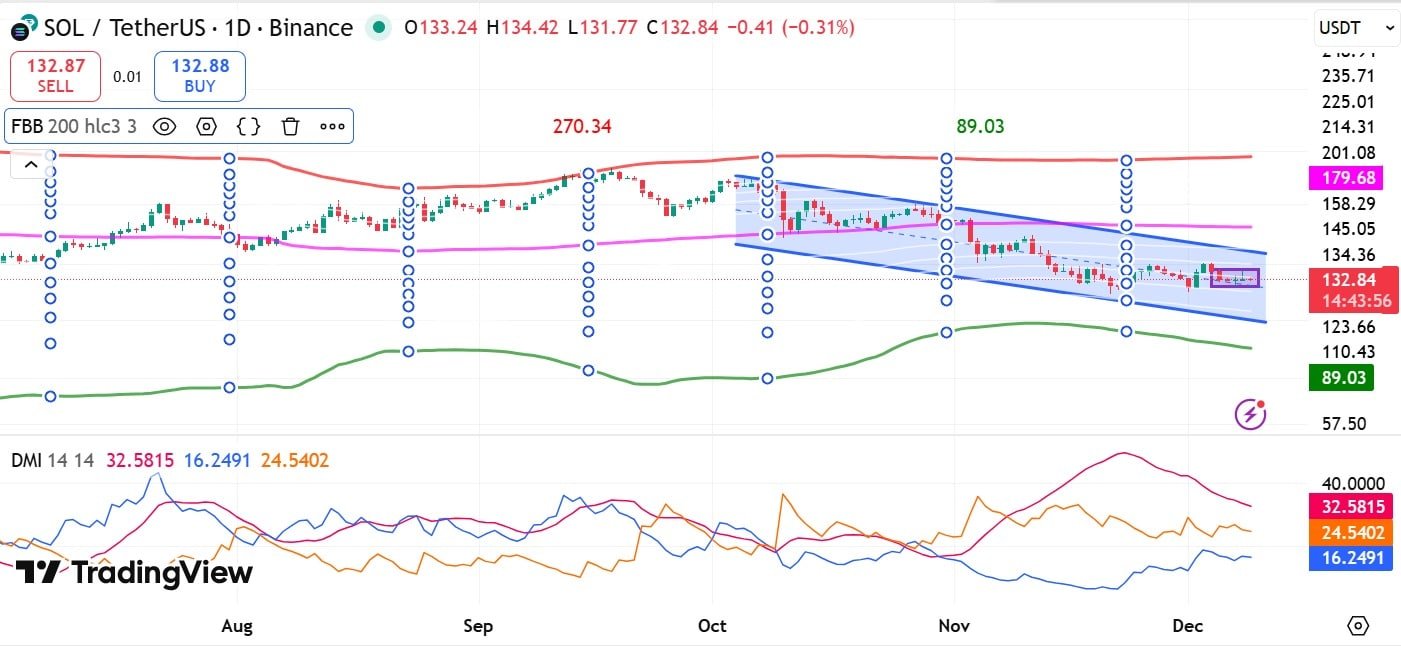The image size is (1401, 652).
Task: Click the green 89.03 price label
Action: coord(1342,377)
